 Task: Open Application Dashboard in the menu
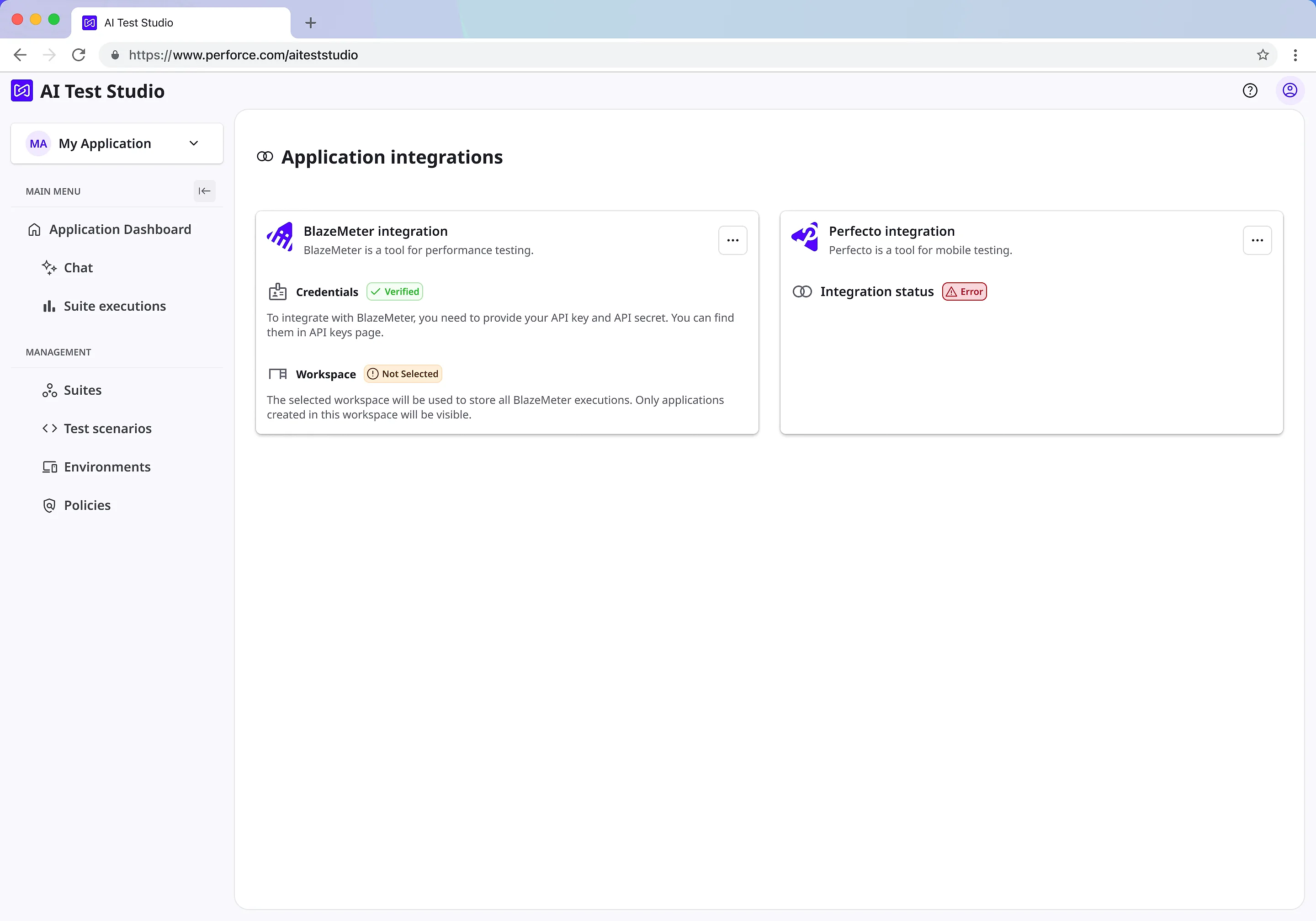(x=117, y=229)
